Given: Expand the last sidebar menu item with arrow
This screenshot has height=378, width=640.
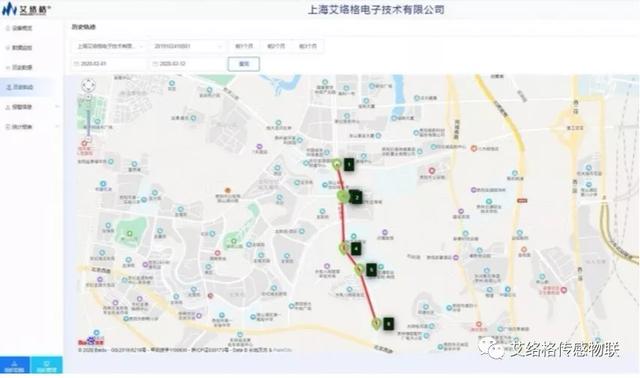Looking at the screenshot, I should point(32,127).
